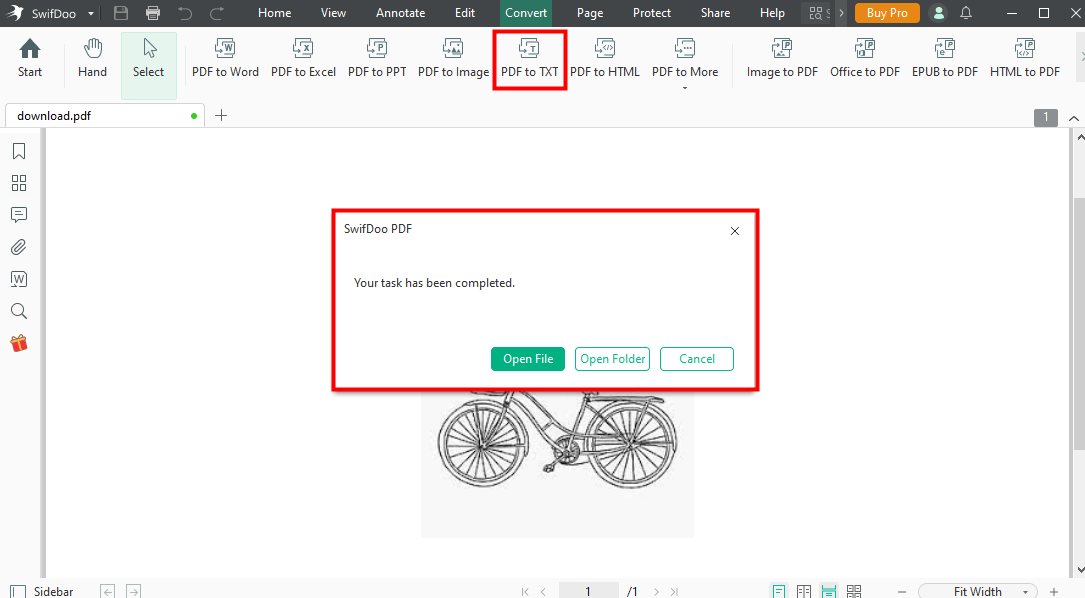Choose PDF to Excel conversion
The width and height of the screenshot is (1085, 598).
[303, 59]
